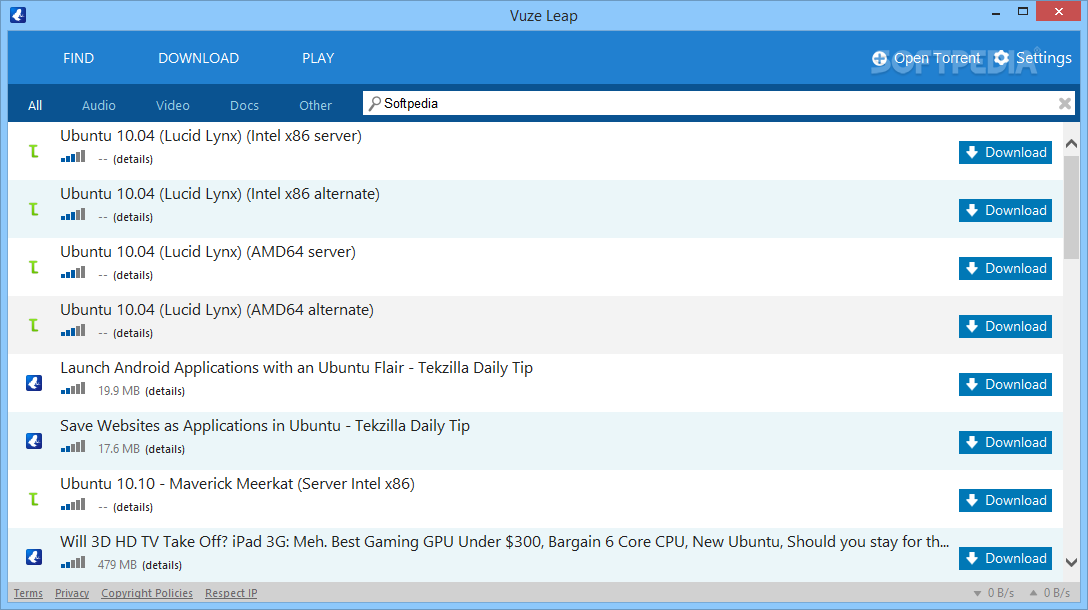
Task: Click Vuze icon for Launch Android Applications result
Action: pos(34,383)
